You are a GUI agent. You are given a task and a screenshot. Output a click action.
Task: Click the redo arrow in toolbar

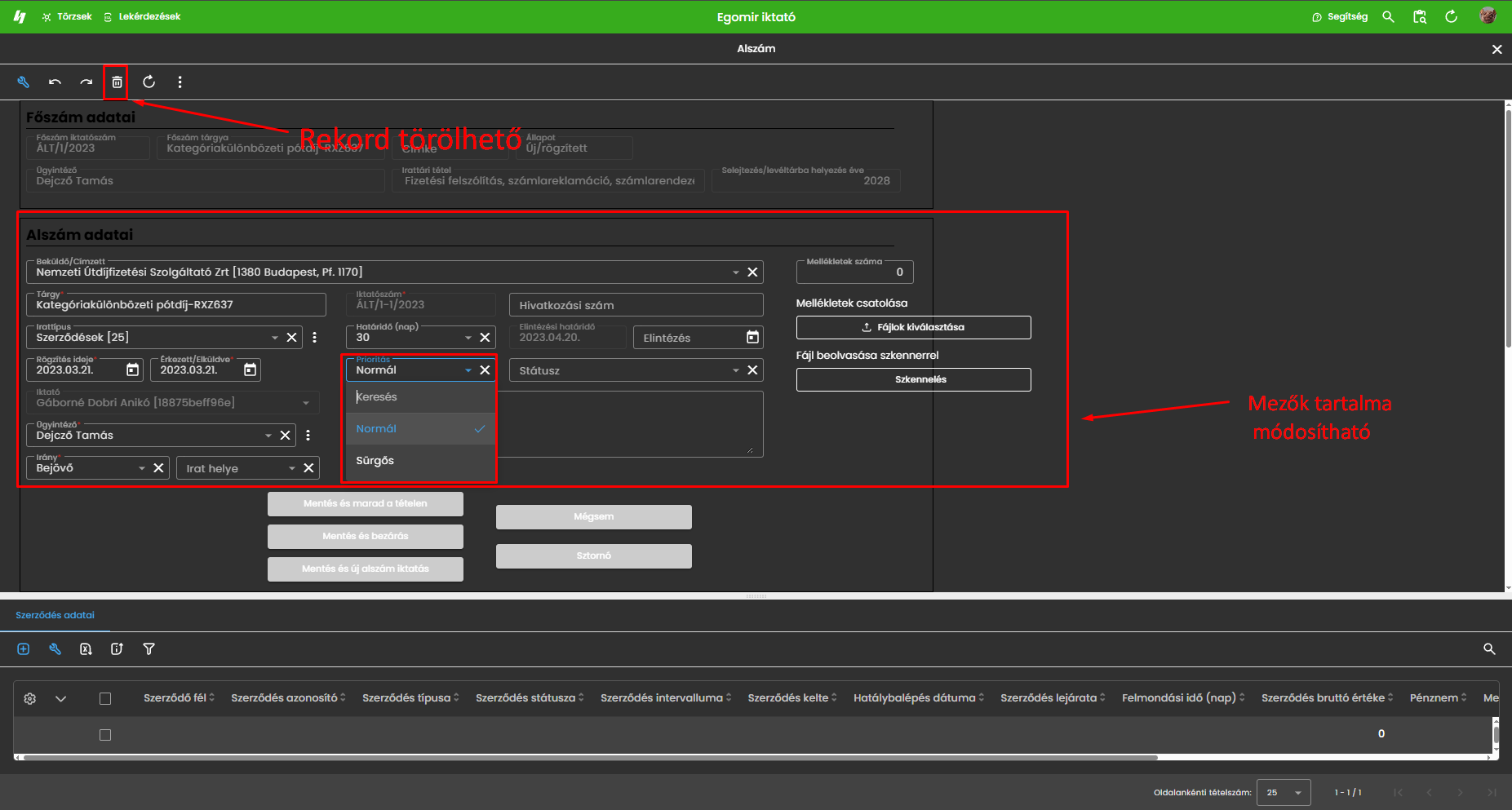(86, 82)
